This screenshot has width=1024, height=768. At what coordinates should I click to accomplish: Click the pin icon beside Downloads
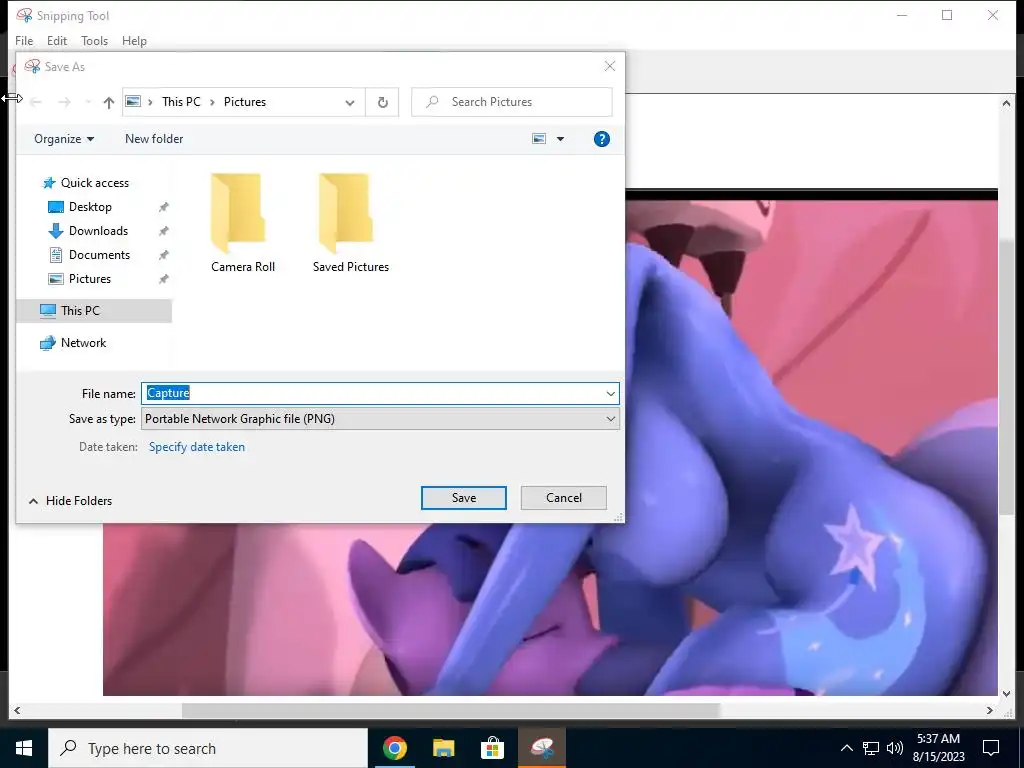[x=163, y=231]
